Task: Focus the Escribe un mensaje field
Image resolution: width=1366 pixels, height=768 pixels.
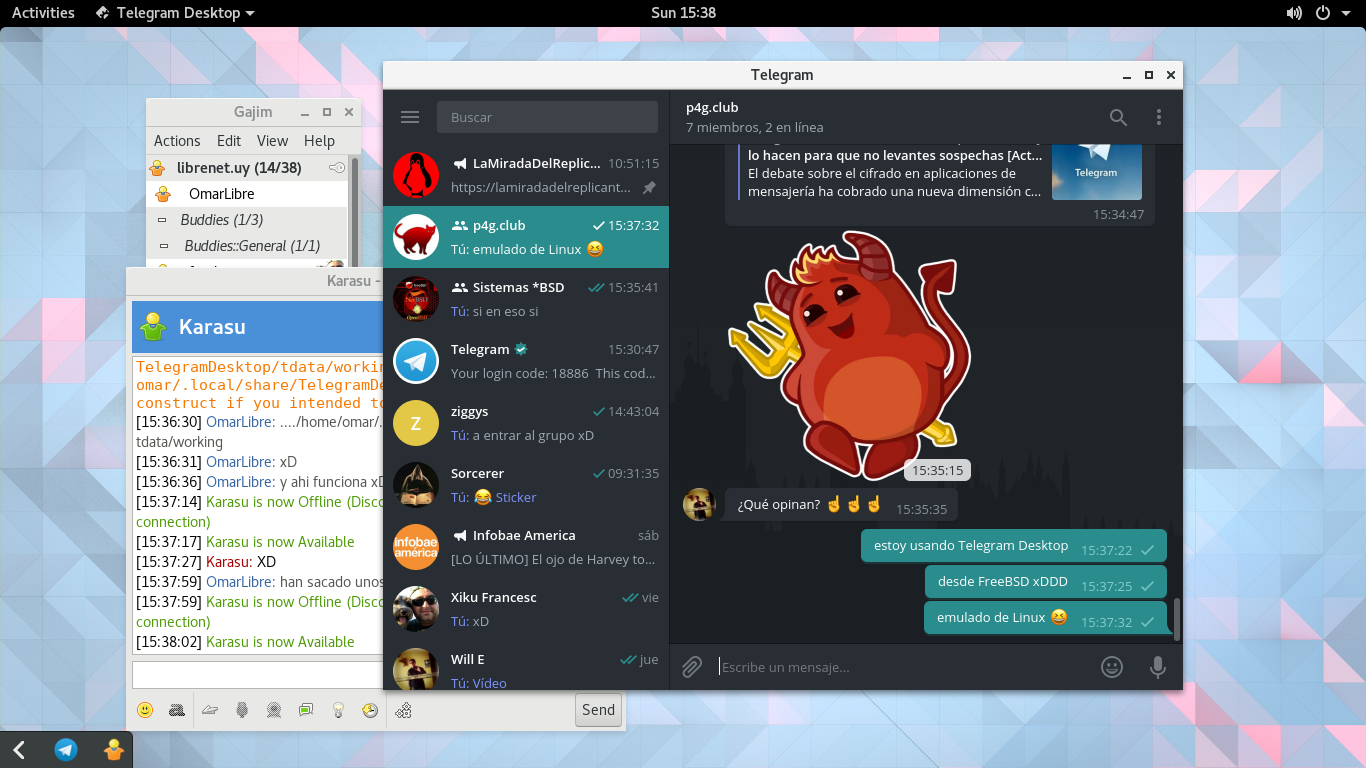Action: coord(900,667)
